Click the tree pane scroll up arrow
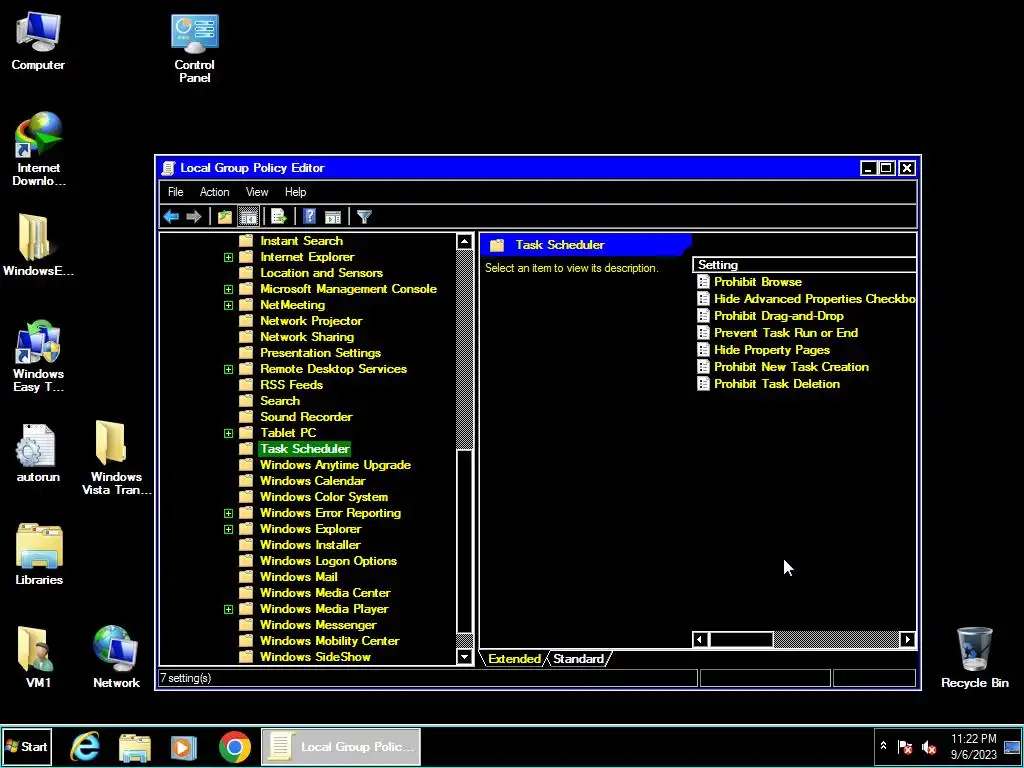The image size is (1024, 768). tap(464, 242)
